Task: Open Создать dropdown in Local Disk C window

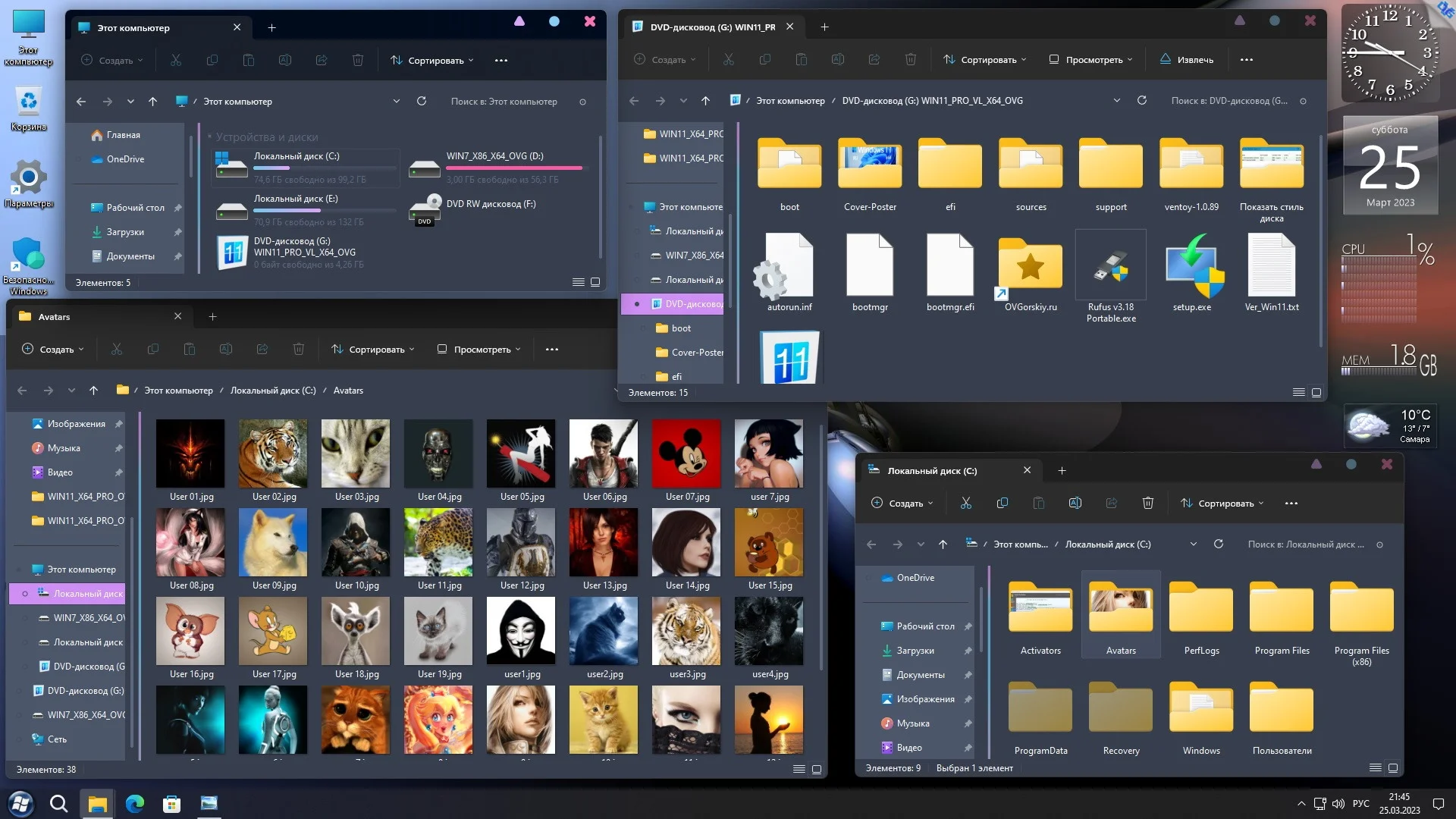Action: click(x=902, y=504)
